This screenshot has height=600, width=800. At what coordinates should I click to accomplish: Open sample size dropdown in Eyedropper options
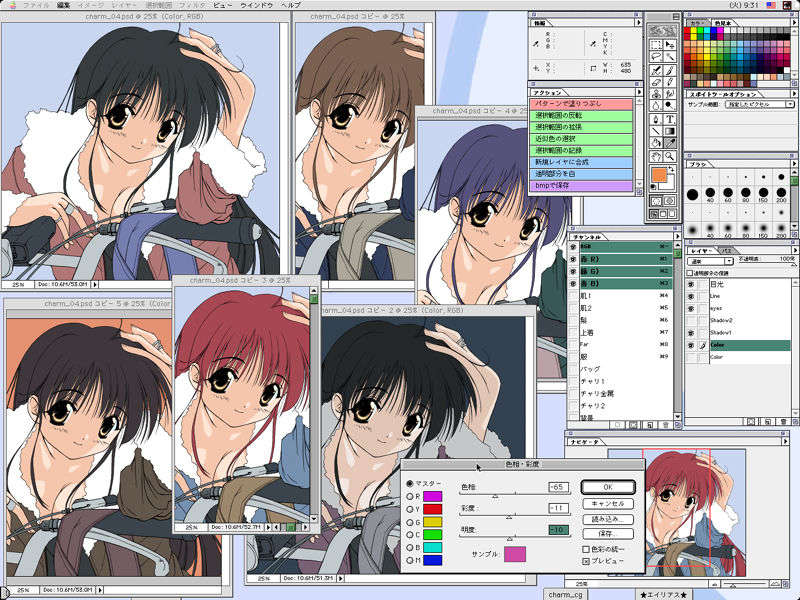[x=760, y=104]
